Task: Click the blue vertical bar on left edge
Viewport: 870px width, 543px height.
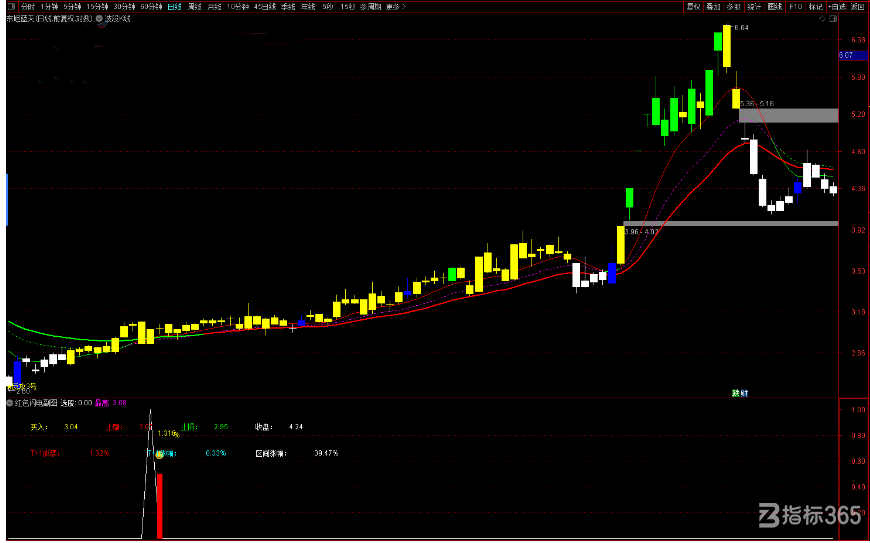Action: (x=7, y=200)
